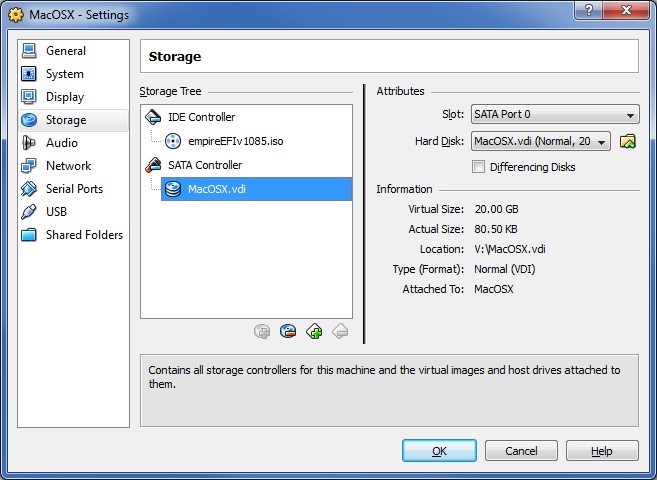Click the SATA Controller icon
657x480 pixels.
(153, 165)
